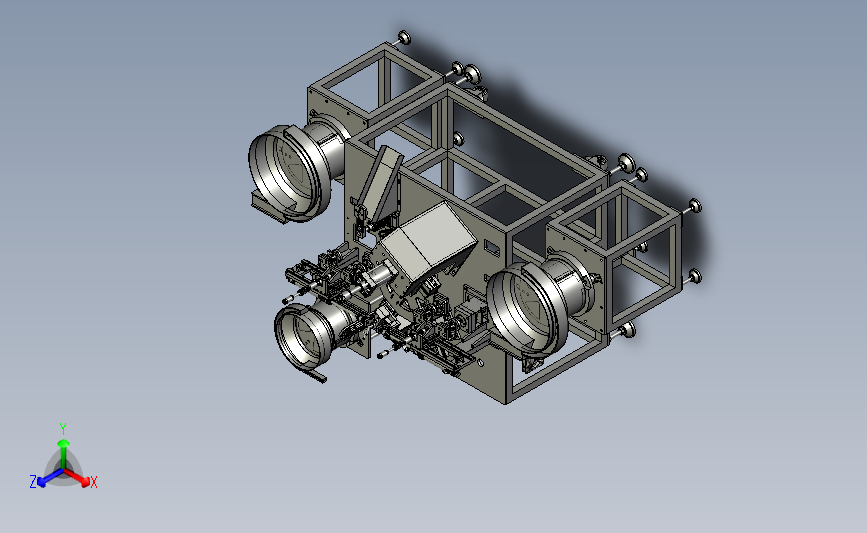
Task: Select the lower-left vibratory bowl feeder
Action: click(x=315, y=337)
